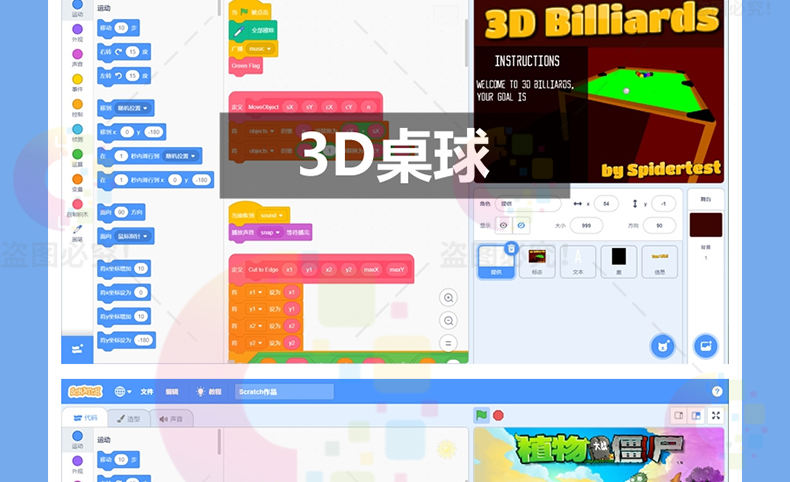
Task: Hide the sprite with the crossed-eye toggle
Action: (x=521, y=225)
